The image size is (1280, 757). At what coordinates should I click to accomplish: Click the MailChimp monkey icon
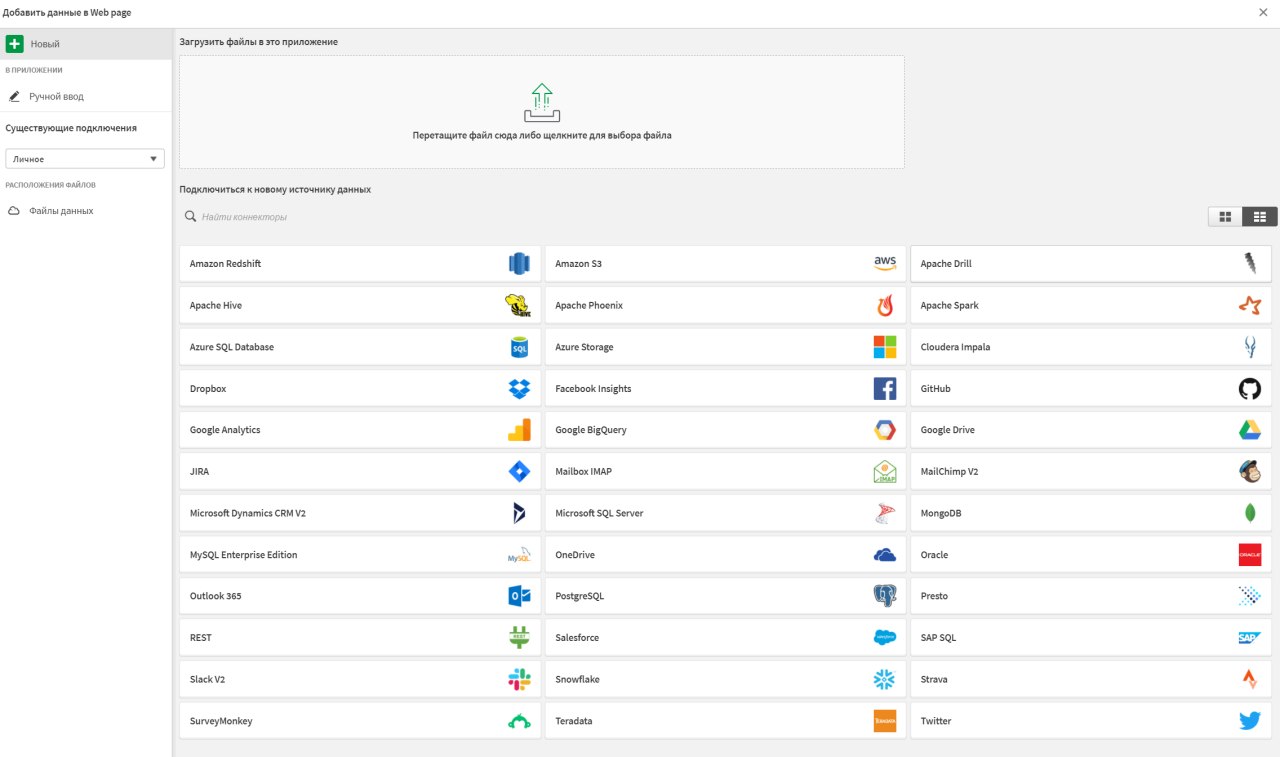(1249, 472)
